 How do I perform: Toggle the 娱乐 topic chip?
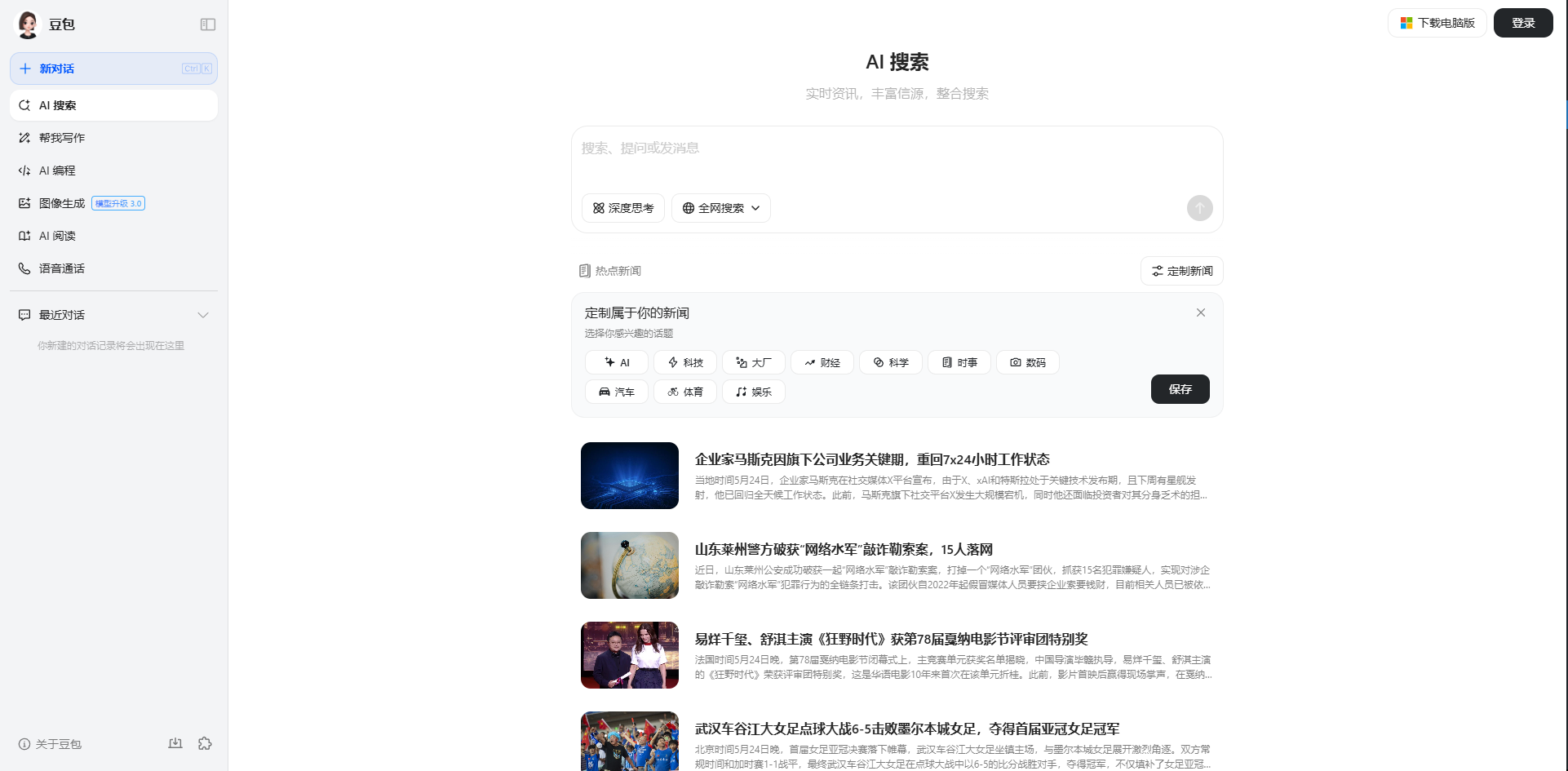tap(754, 392)
